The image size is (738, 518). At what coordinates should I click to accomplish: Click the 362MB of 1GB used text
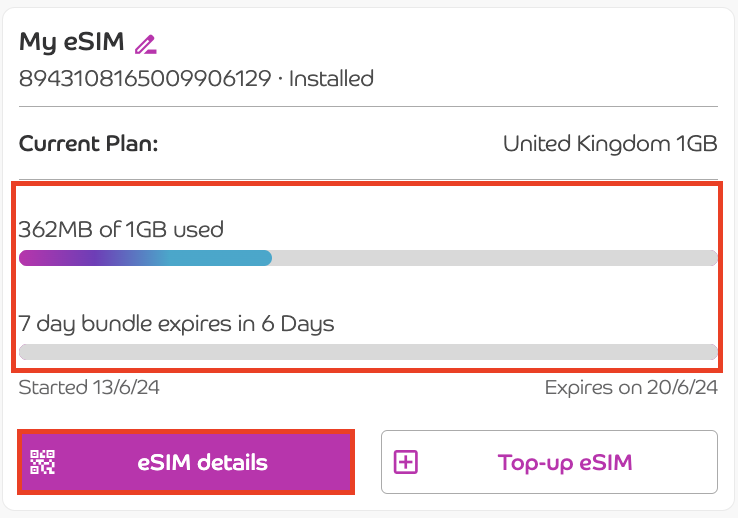(x=121, y=229)
